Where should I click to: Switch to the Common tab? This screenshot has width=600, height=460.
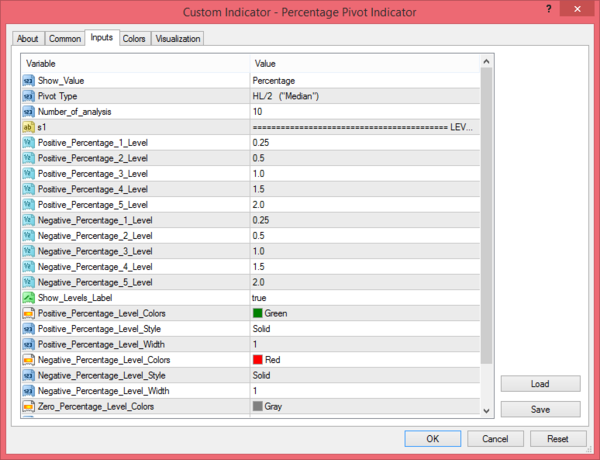65,39
